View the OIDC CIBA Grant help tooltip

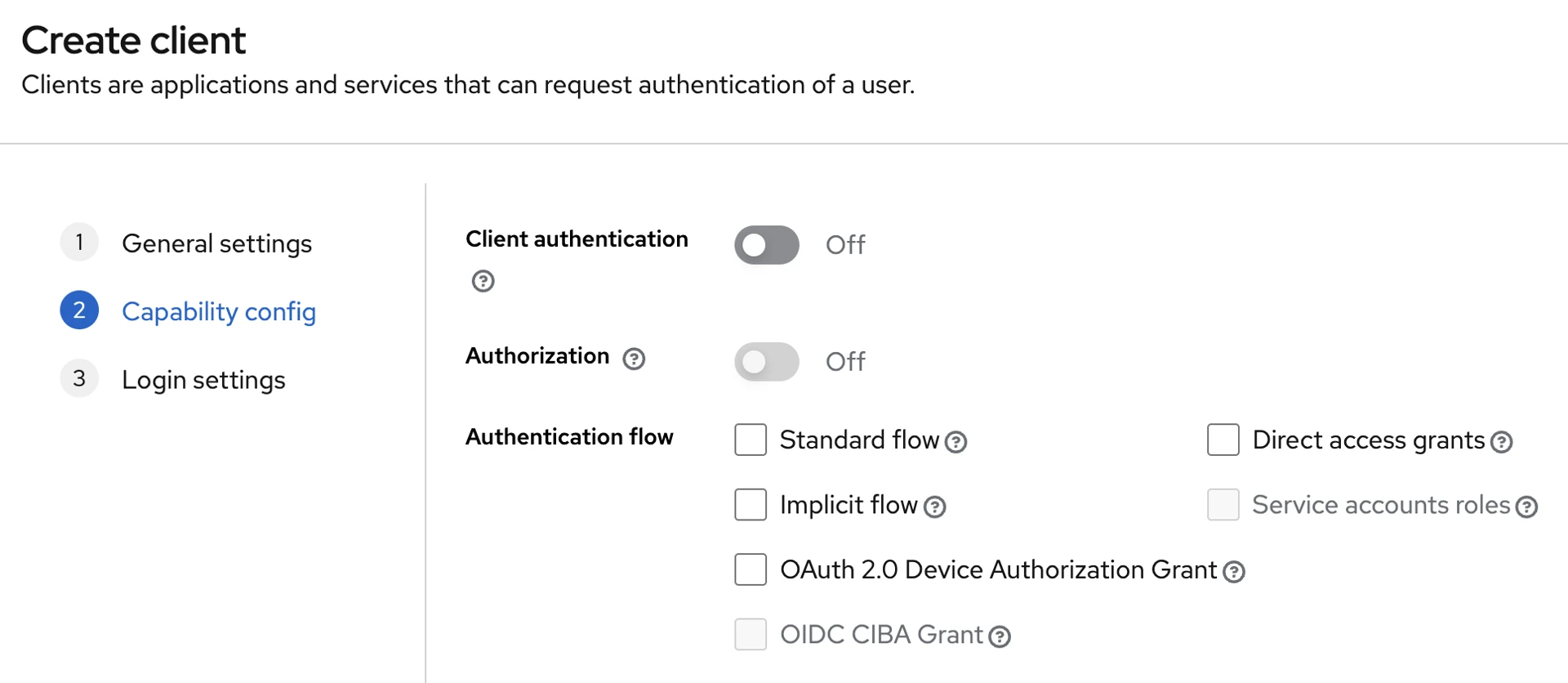pyautogui.click(x=1000, y=636)
